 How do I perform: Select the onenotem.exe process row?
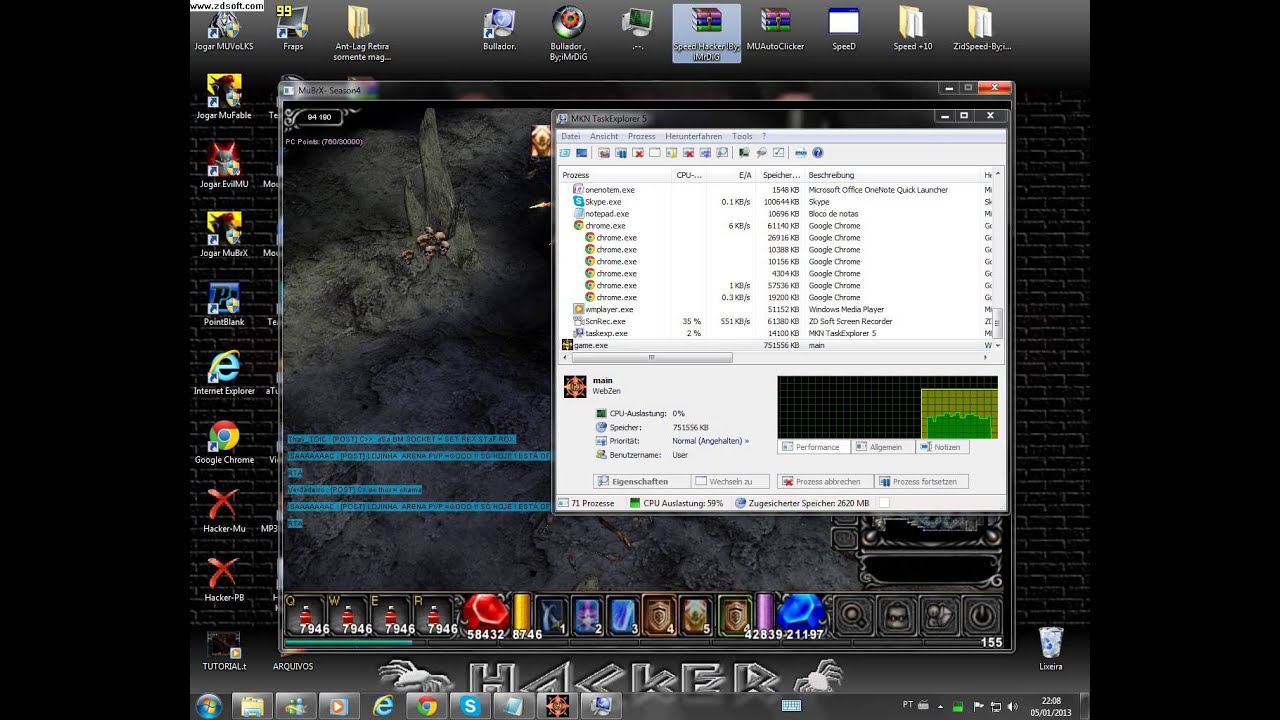(776, 190)
